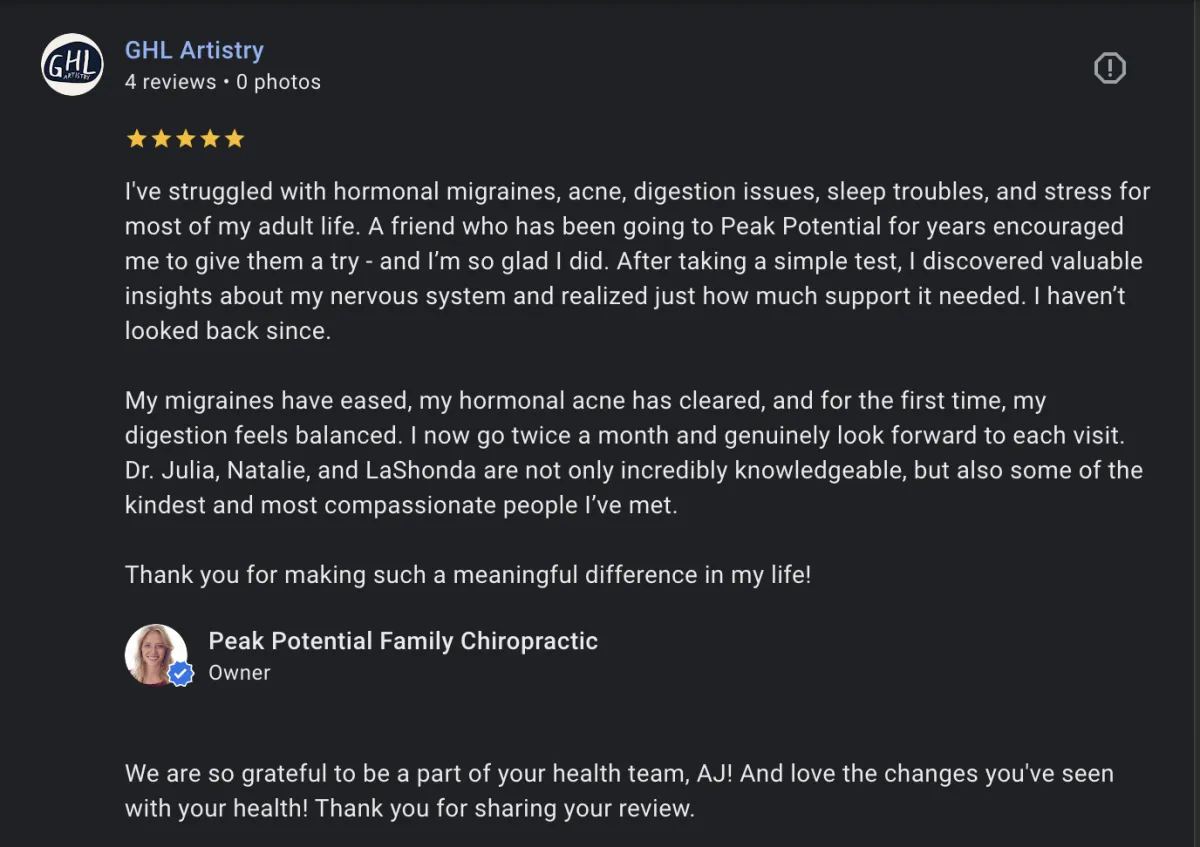Open the GHL Artistry profile avatar

(x=72, y=65)
